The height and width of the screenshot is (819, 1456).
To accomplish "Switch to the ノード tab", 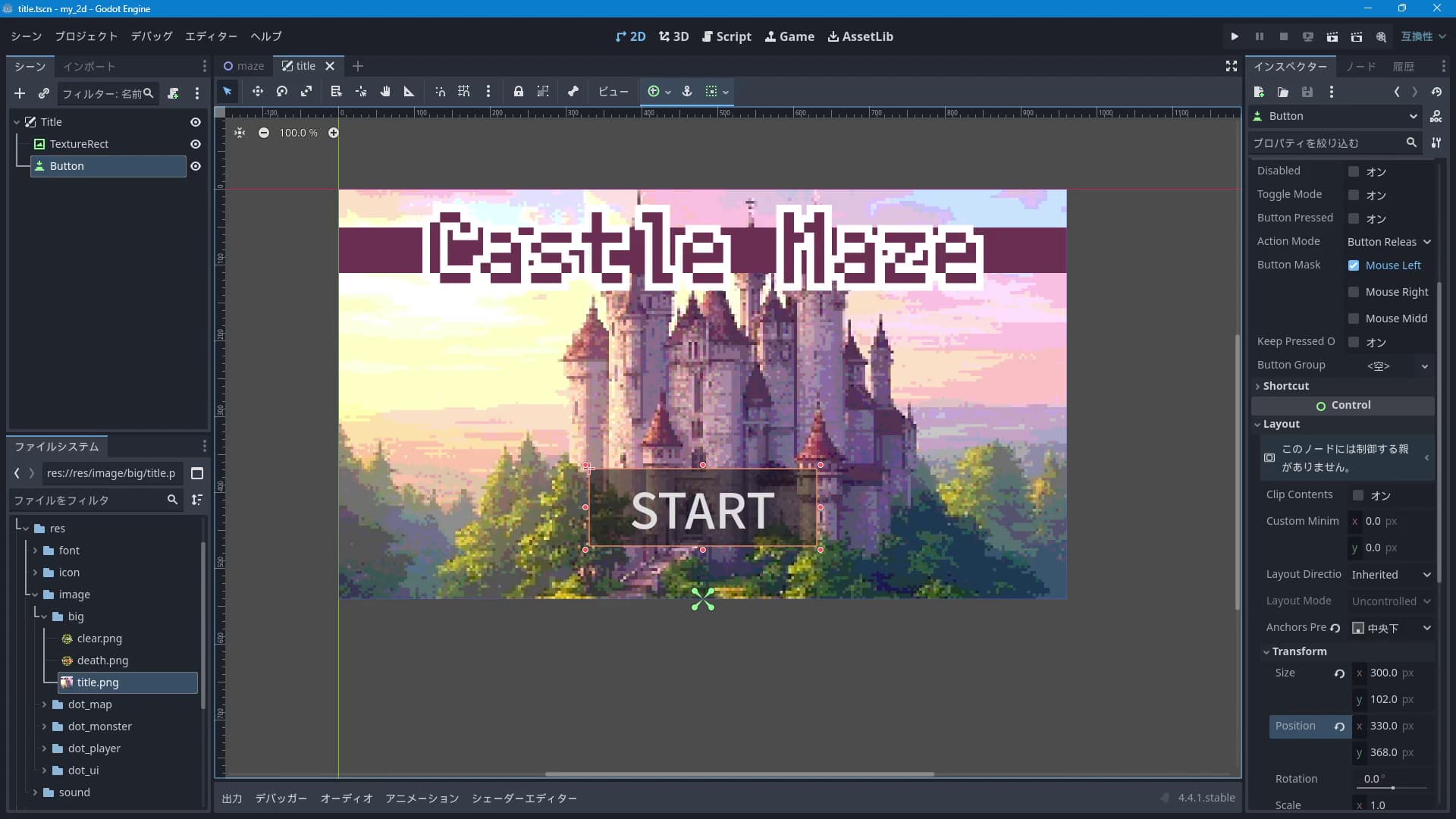I will pyautogui.click(x=1360, y=67).
